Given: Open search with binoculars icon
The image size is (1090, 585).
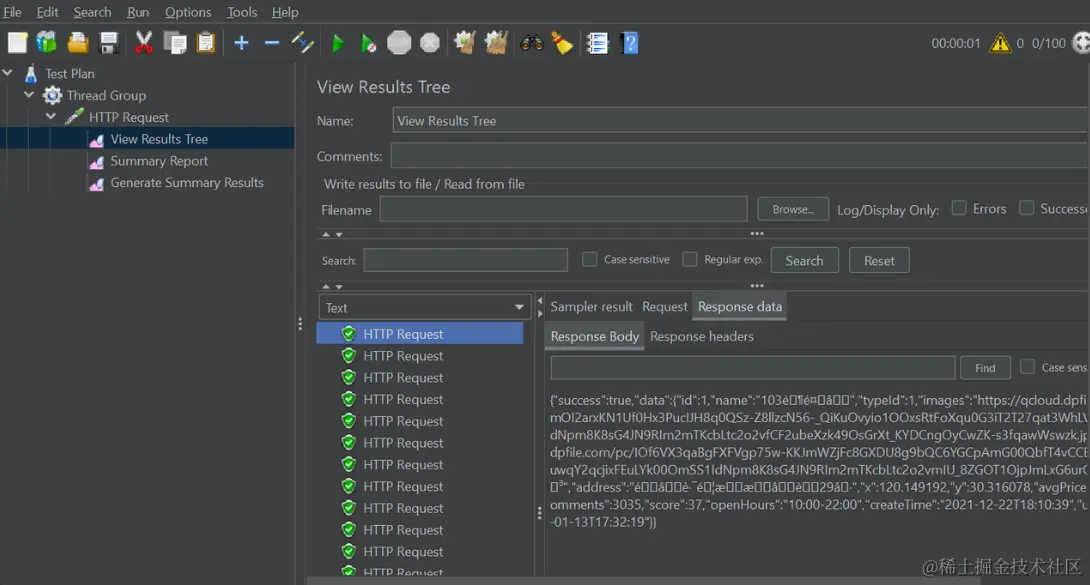Looking at the screenshot, I should tap(532, 43).
